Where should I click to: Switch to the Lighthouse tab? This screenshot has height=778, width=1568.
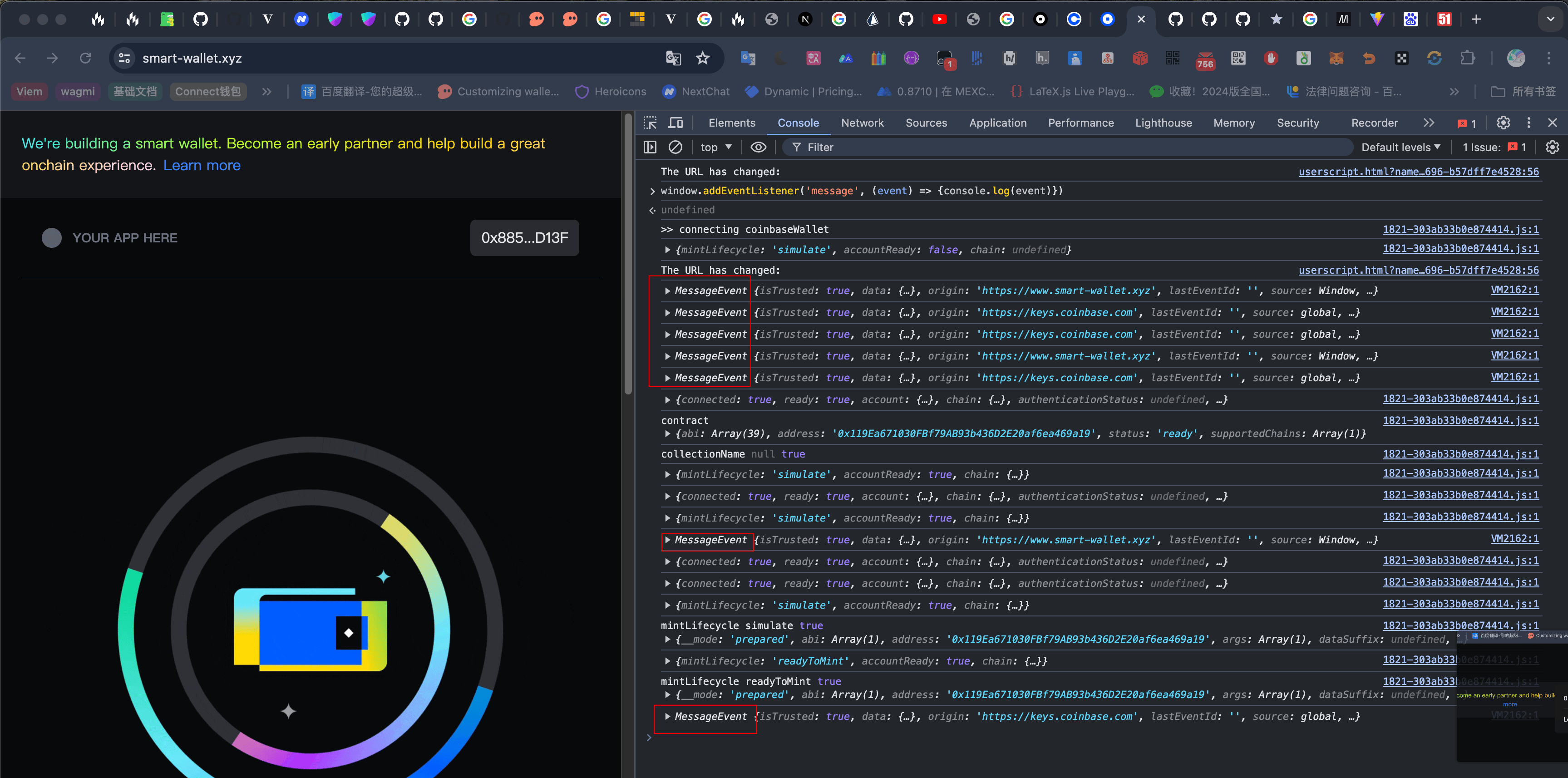[x=1163, y=123]
